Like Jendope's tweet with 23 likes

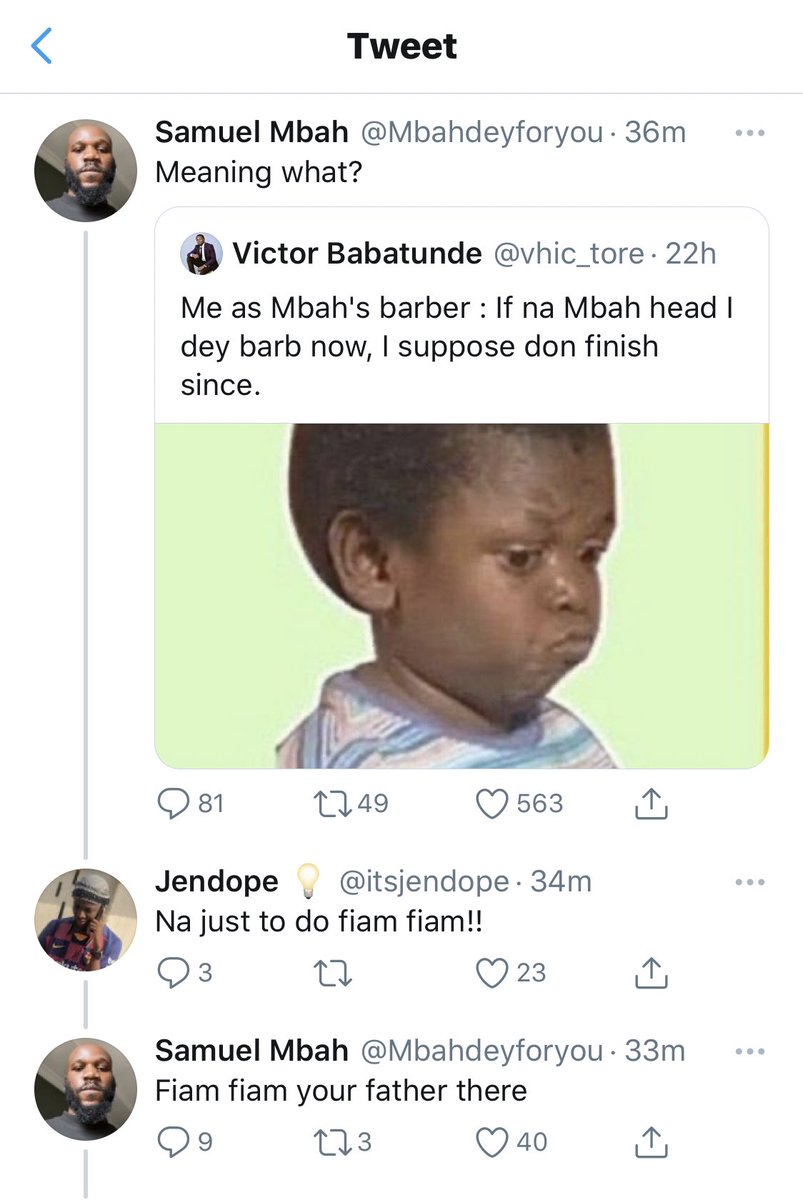[x=492, y=972]
